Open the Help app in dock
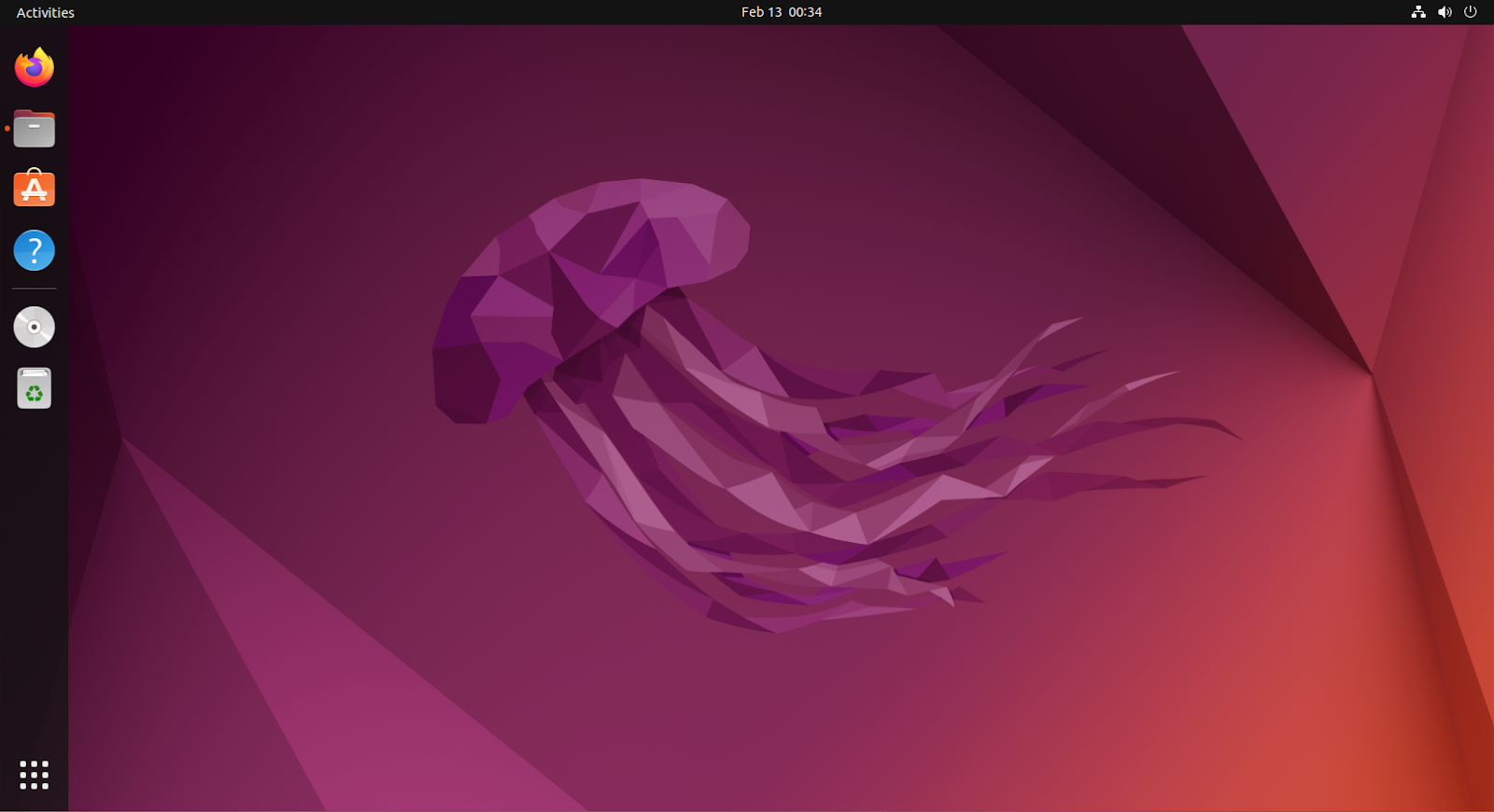Image resolution: width=1494 pixels, height=812 pixels. [x=35, y=250]
